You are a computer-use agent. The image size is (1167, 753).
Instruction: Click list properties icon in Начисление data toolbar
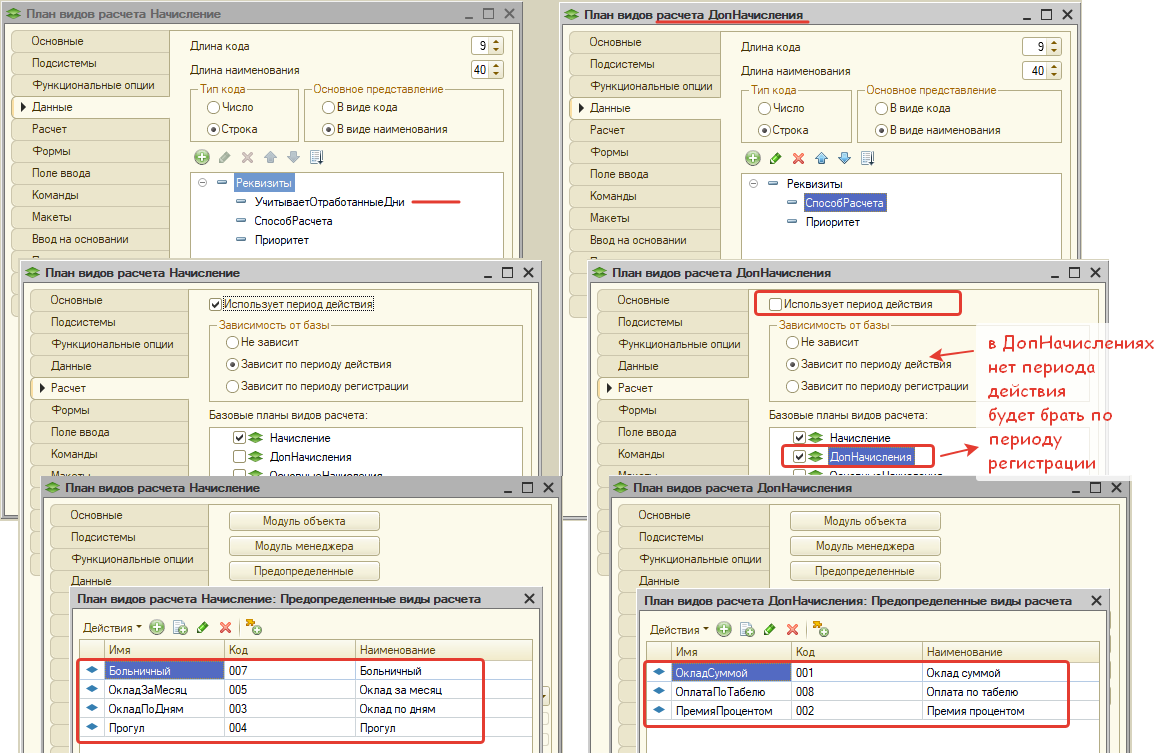click(316, 157)
